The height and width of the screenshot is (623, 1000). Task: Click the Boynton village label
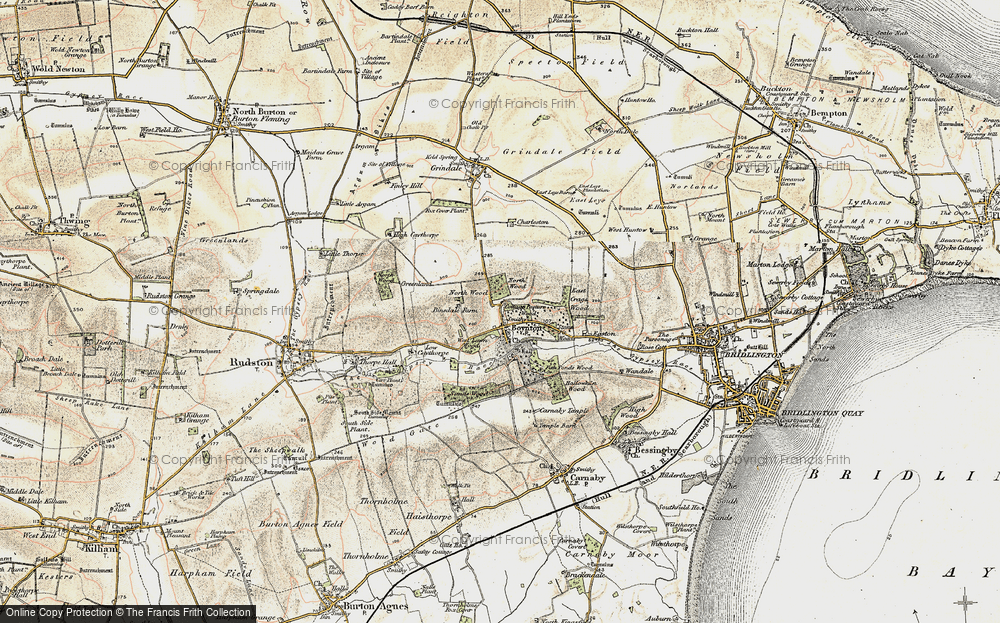click(526, 327)
